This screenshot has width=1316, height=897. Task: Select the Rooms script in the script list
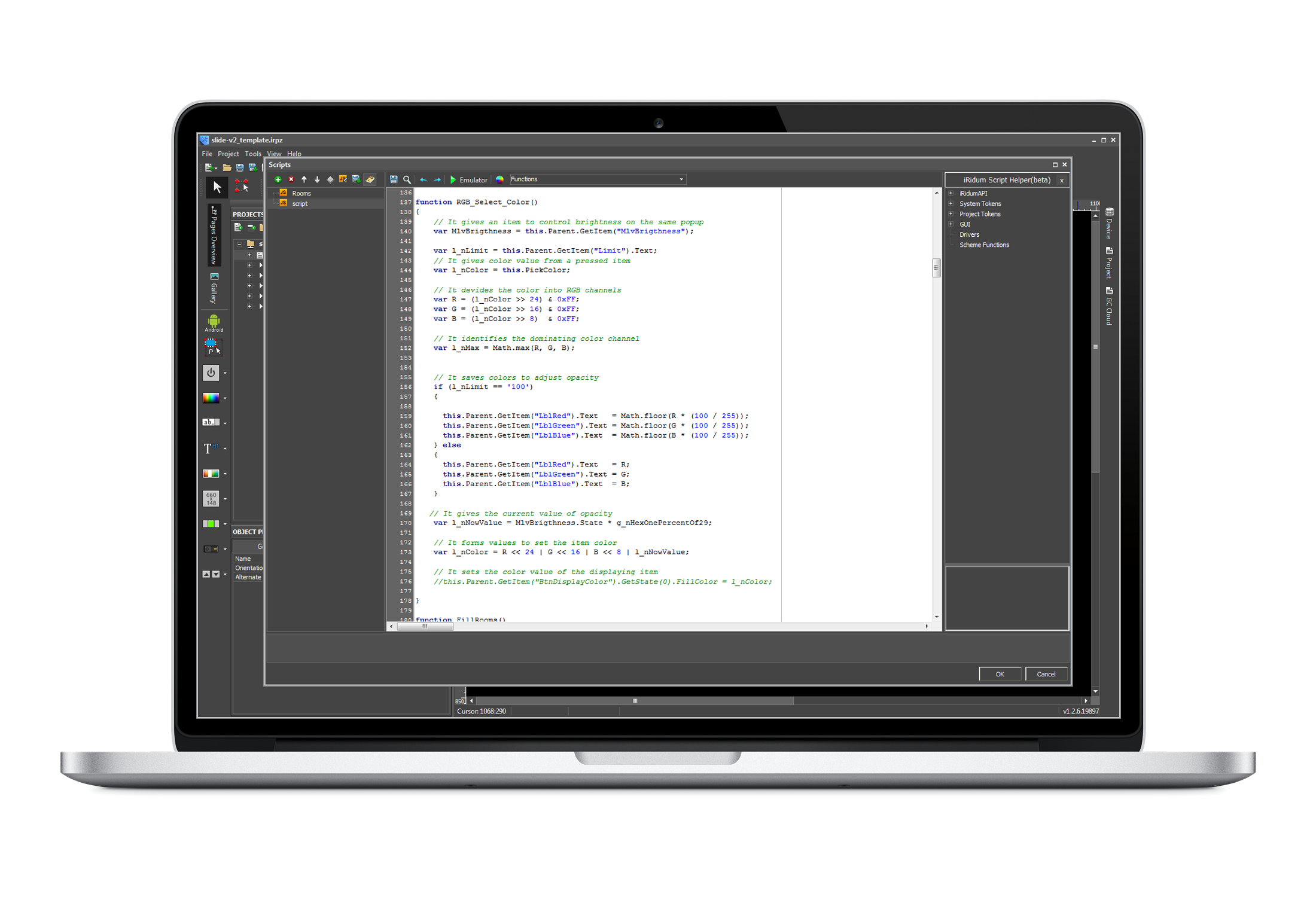[x=301, y=193]
